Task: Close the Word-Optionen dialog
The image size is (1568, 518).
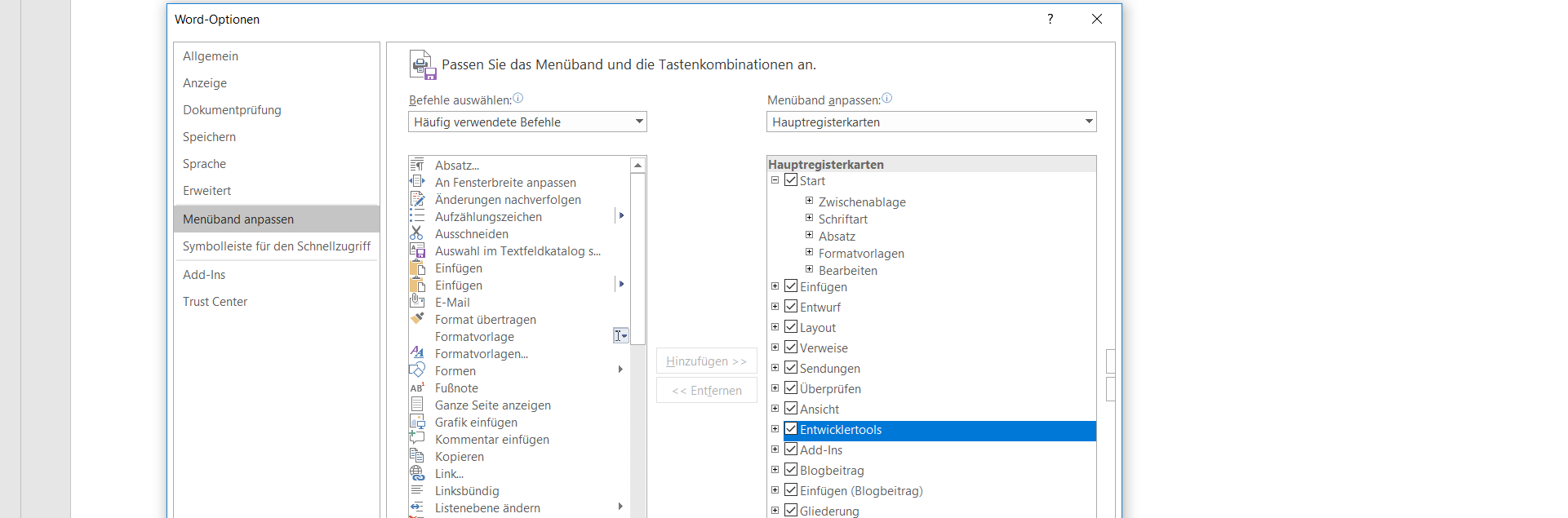Action: tap(1097, 19)
